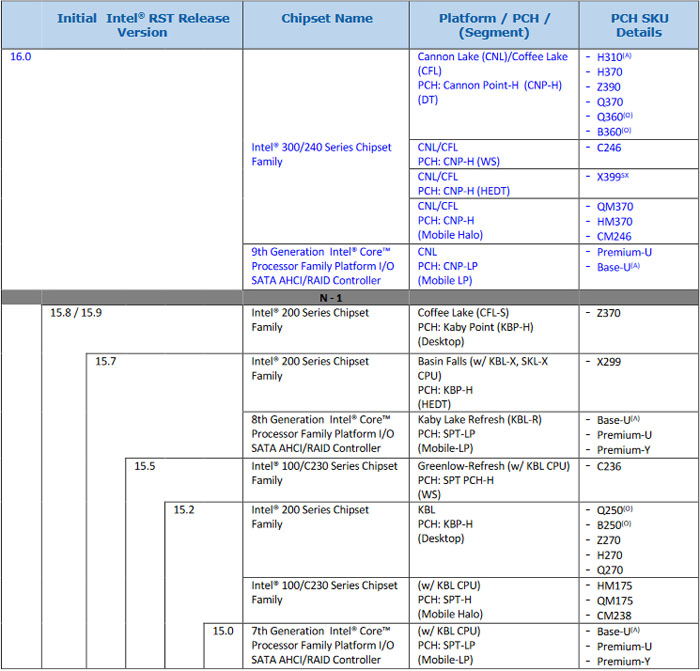Screen dimensions: 700x671
Task: Select the H270 SKU entry
Action: pos(609,555)
